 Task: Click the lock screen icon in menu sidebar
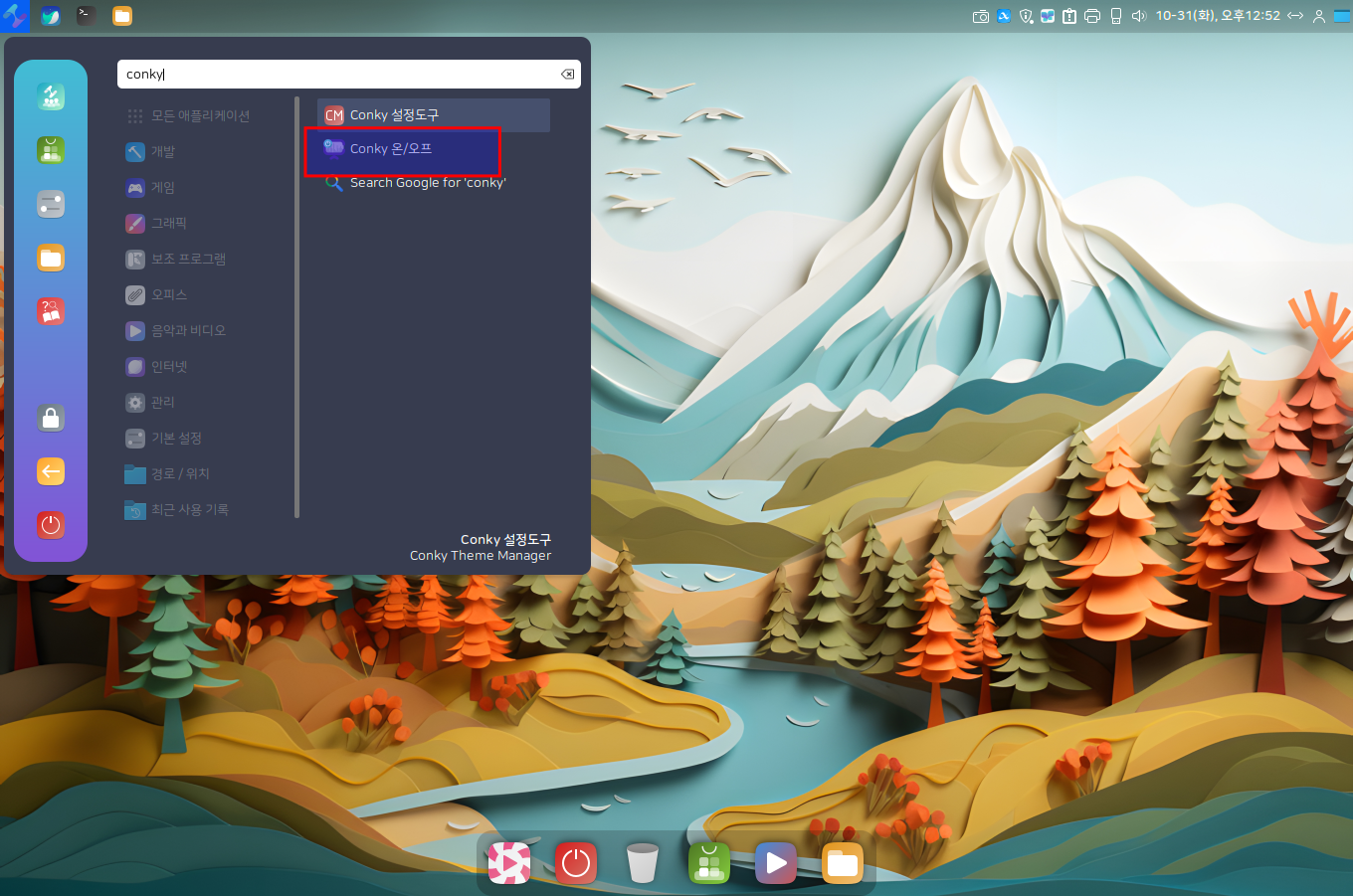tap(51, 418)
